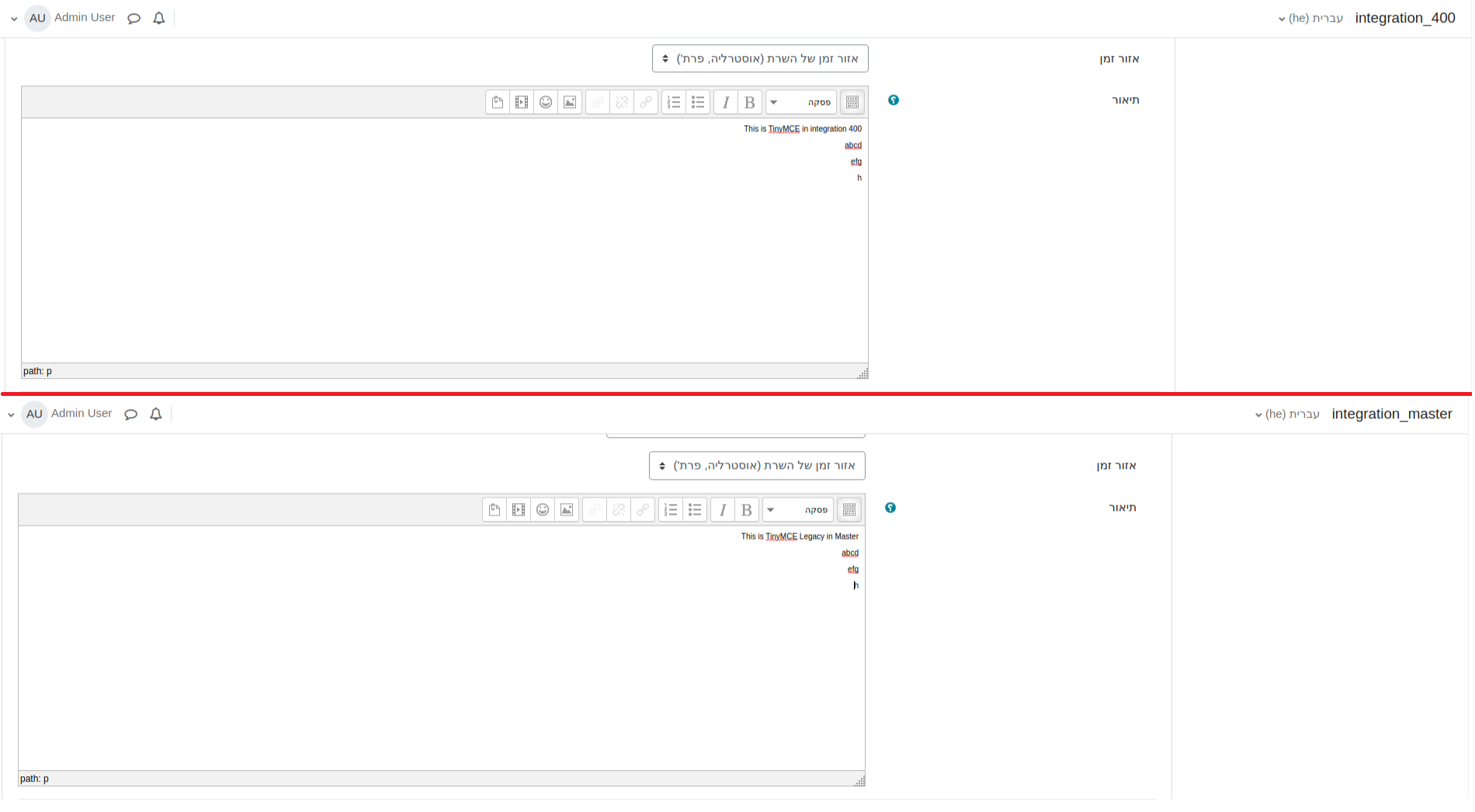
Task: Click insert link icon in integration_400 editor
Action: pos(646,102)
